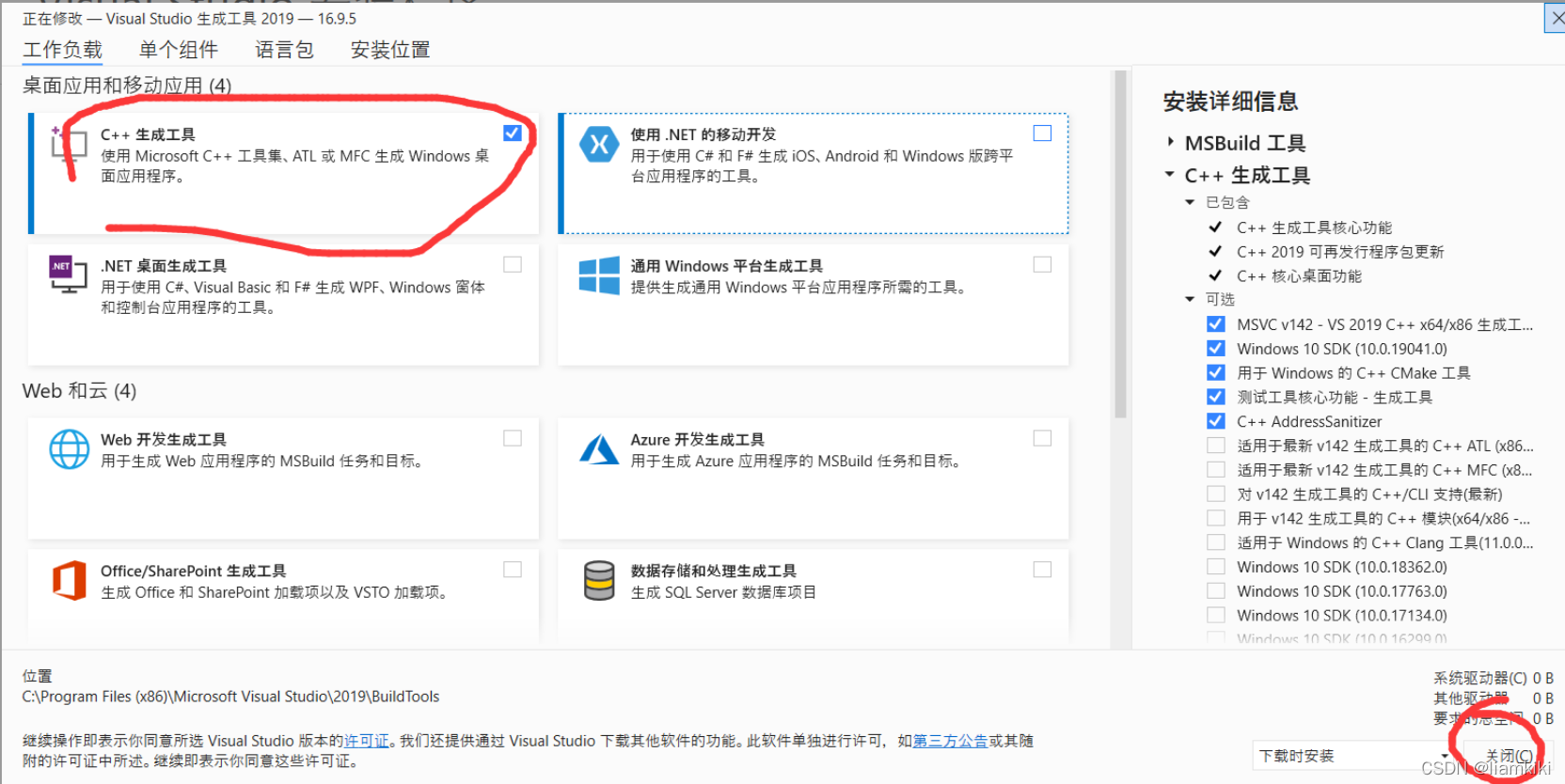Viewport: 1565px width, 784px height.
Task: Check the 使用 .NET 的移动开发 workload checkbox
Action: pos(1042,133)
